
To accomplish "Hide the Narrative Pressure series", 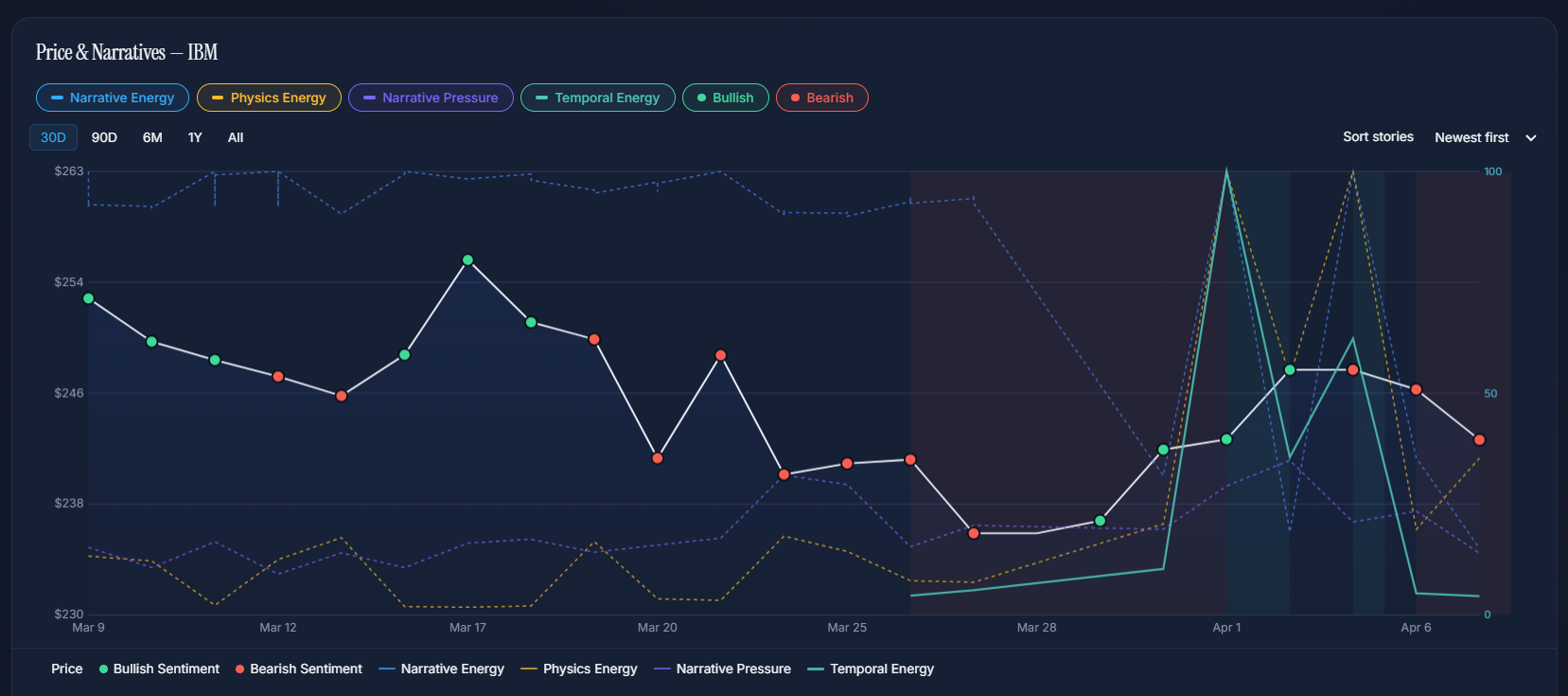I will tap(431, 98).
